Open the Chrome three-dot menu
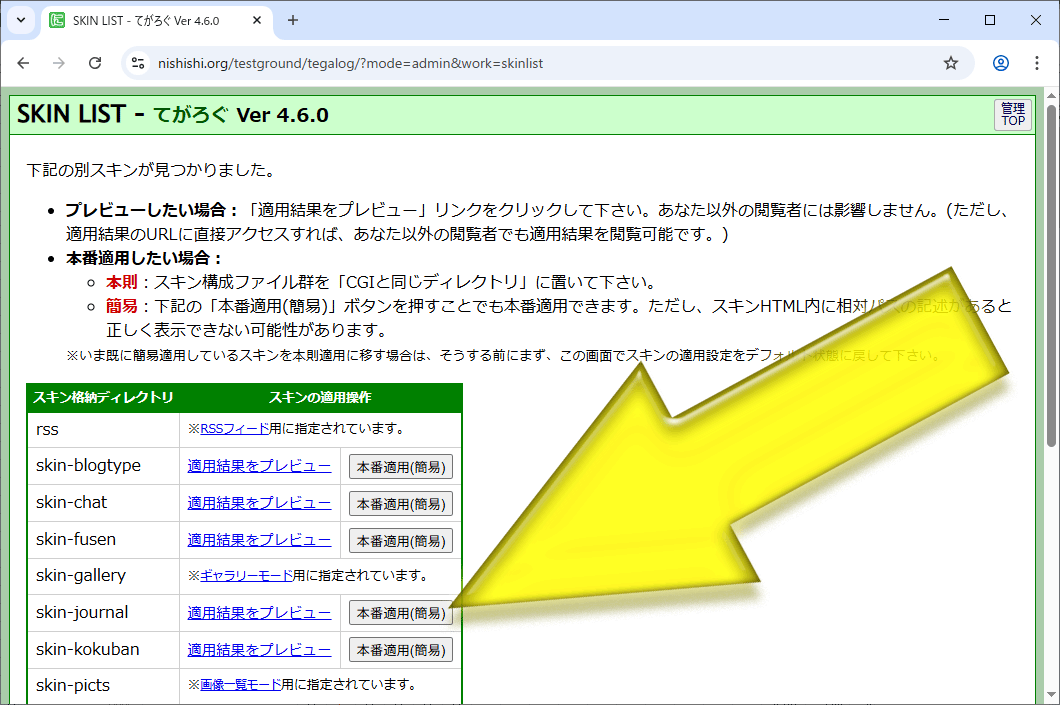 (1037, 63)
